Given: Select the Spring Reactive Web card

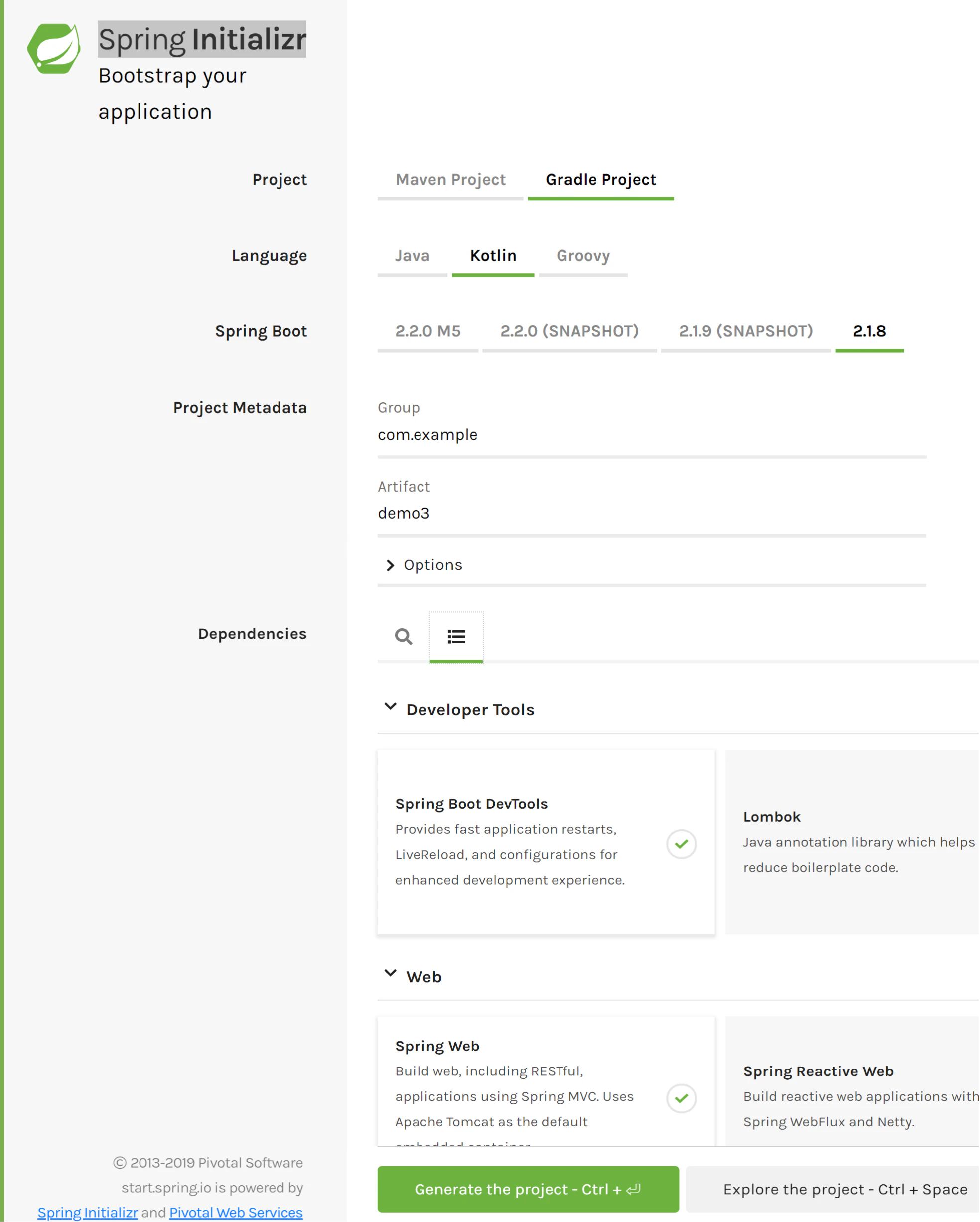Looking at the screenshot, I should (852, 1081).
